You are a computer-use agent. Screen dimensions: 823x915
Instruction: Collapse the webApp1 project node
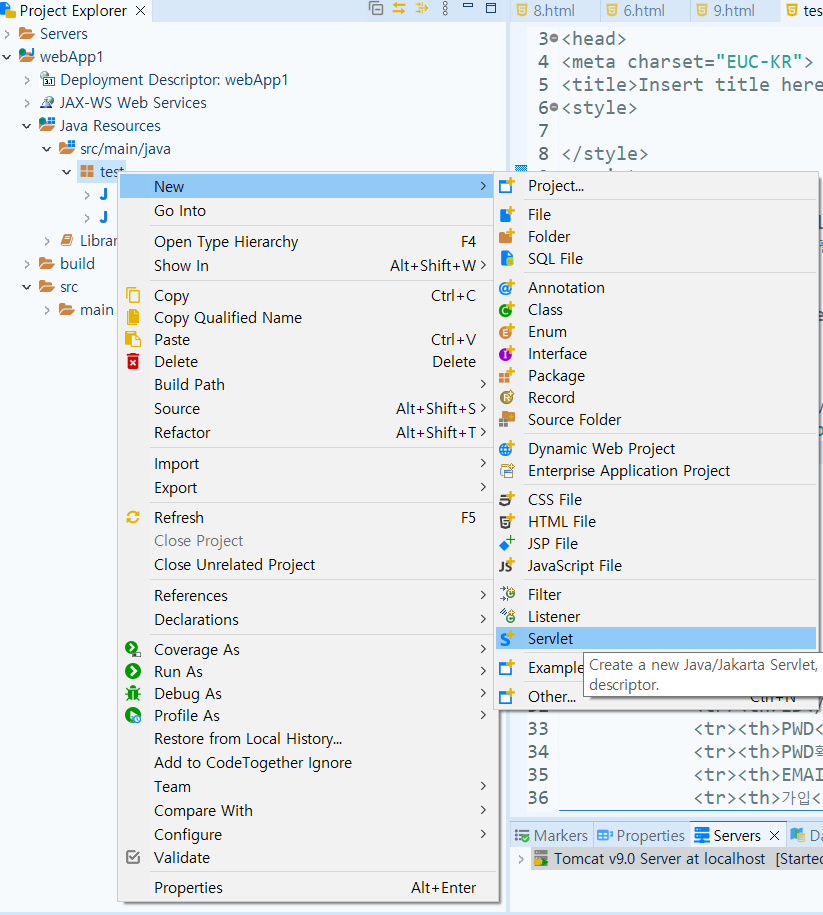[x=7, y=57]
